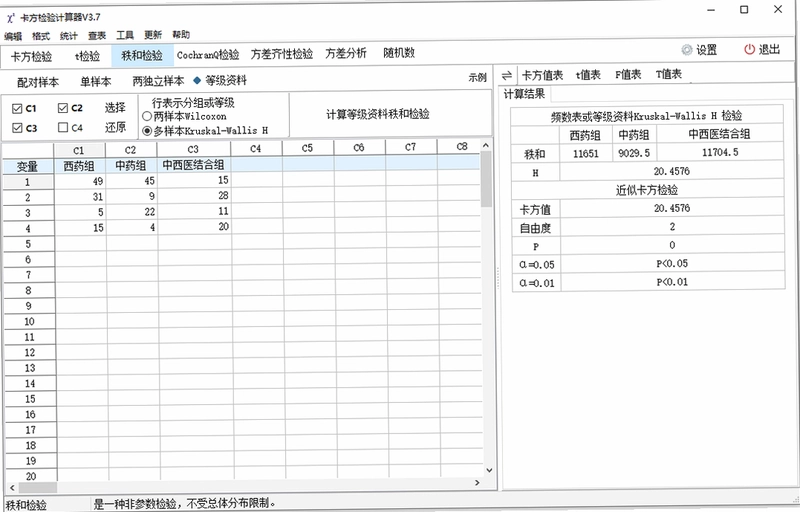Viewport: 800px width, 512px height.
Task: Select the 变量 row header
Action: pos(28,167)
